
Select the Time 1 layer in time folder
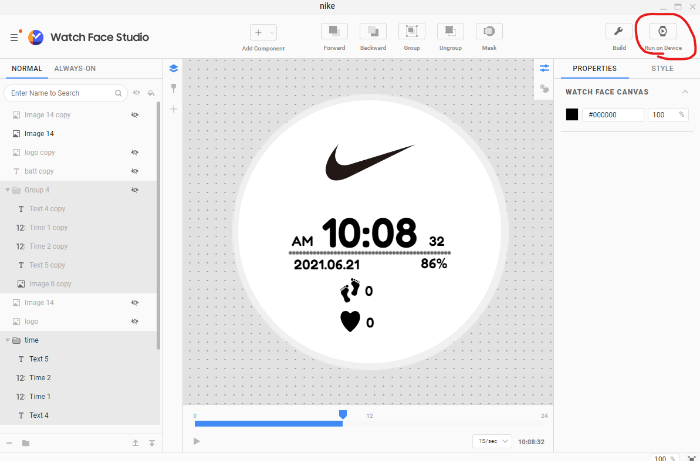[x=78, y=396]
